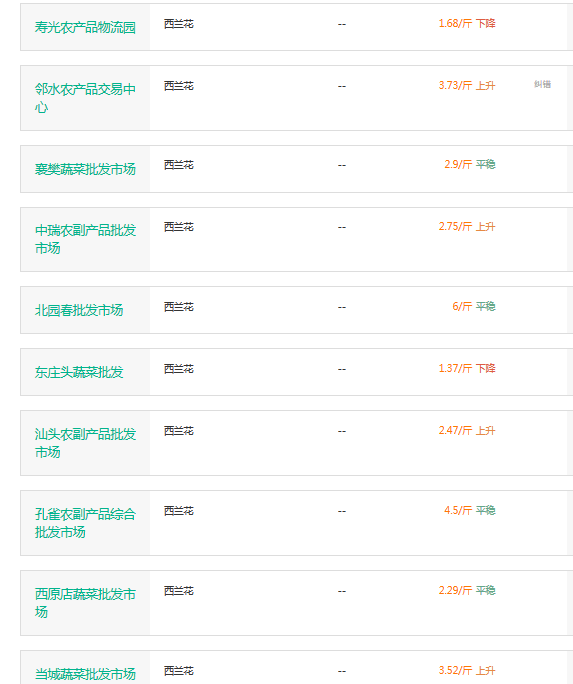Click 西兰花 in the 东庄头蔬菜批发 row
Image resolution: width=573 pixels, height=684 pixels.
click(x=179, y=369)
